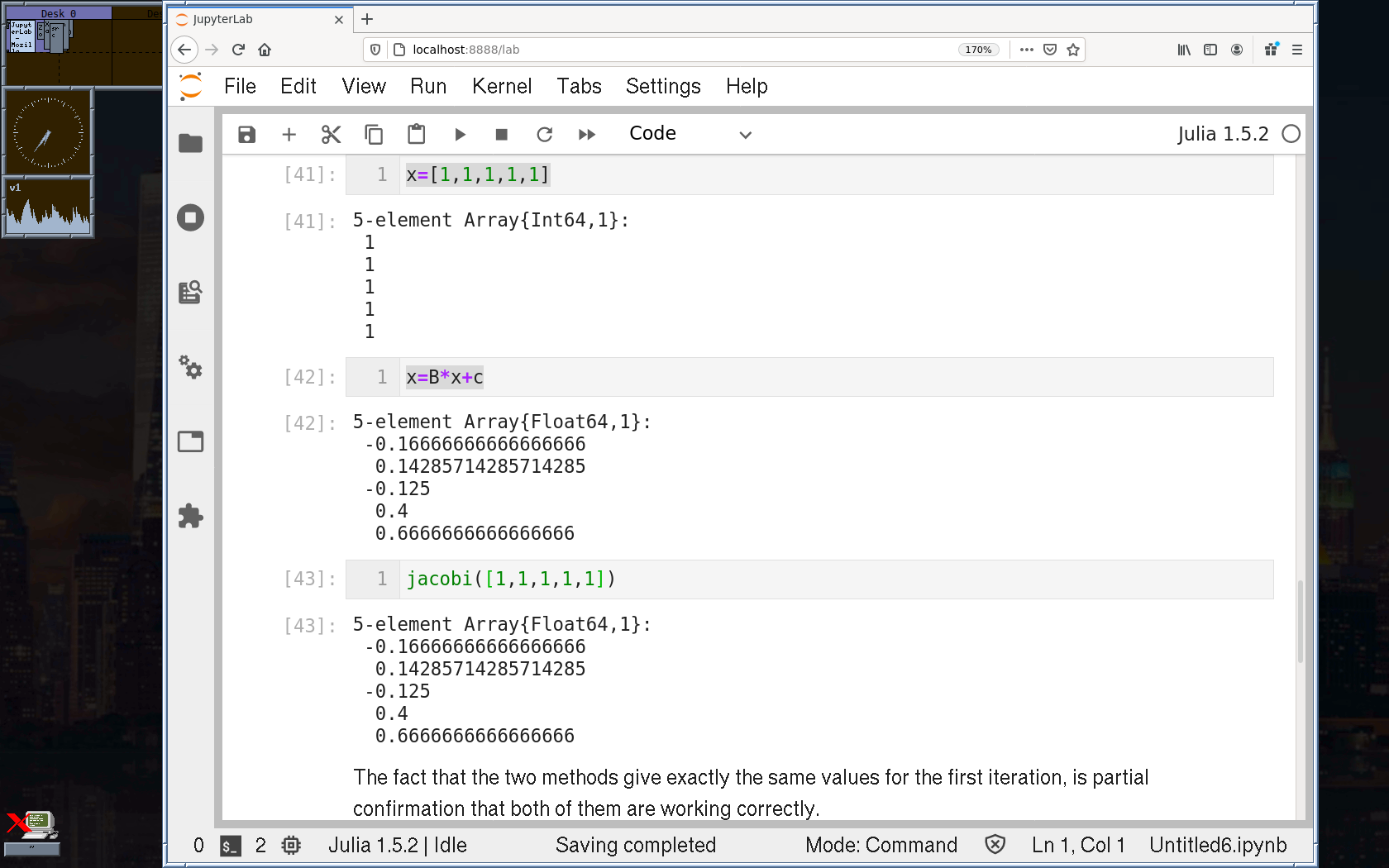Viewport: 1389px width, 868px height.
Task: Click the Julia 1.5.2 kernel name button
Action: (1222, 134)
